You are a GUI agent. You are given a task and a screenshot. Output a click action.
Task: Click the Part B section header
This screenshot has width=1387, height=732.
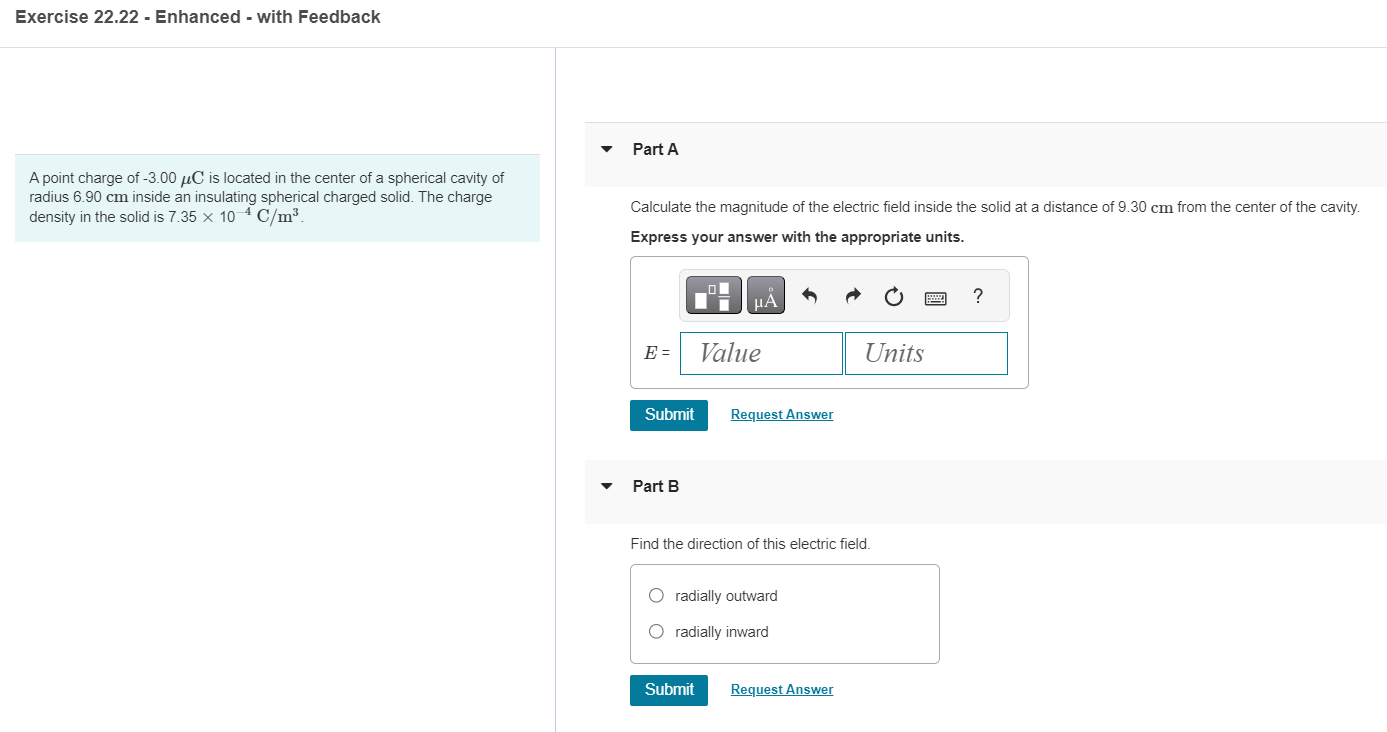[654, 485]
